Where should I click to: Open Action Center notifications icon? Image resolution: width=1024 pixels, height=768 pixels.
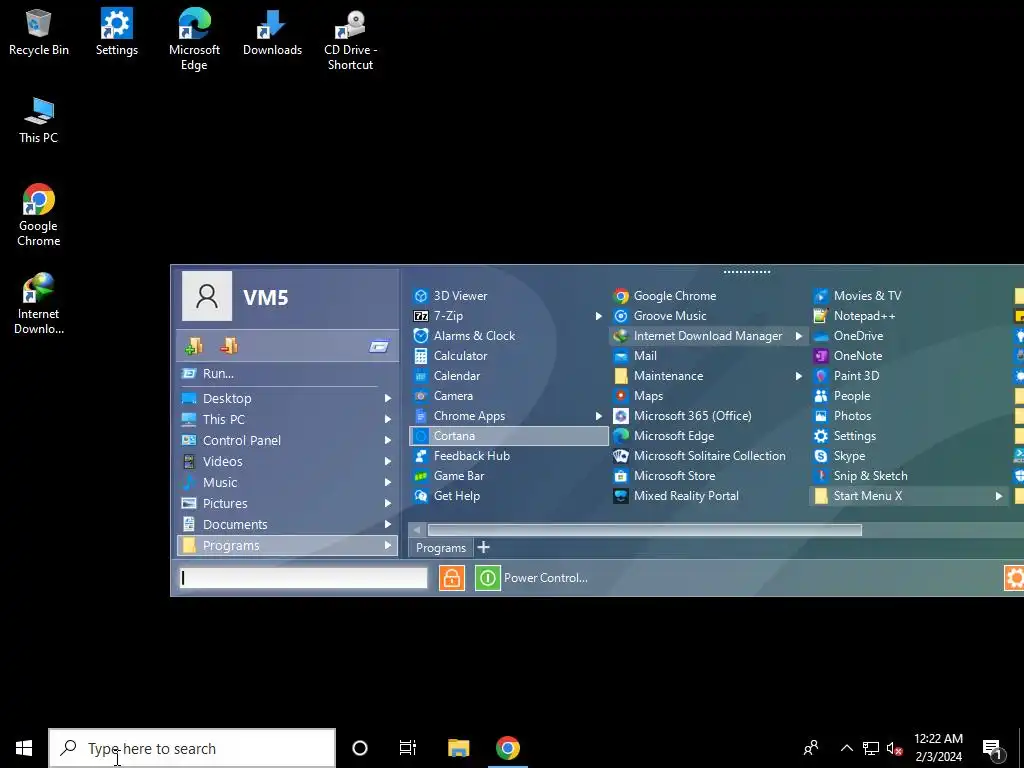point(993,749)
